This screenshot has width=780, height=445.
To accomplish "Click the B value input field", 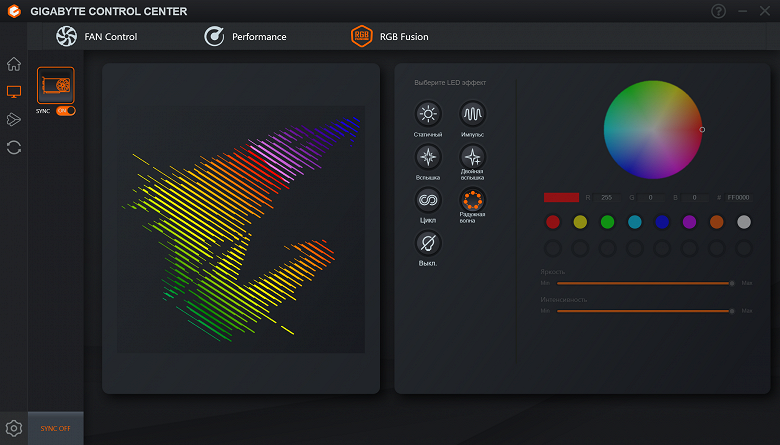I will [x=694, y=197].
